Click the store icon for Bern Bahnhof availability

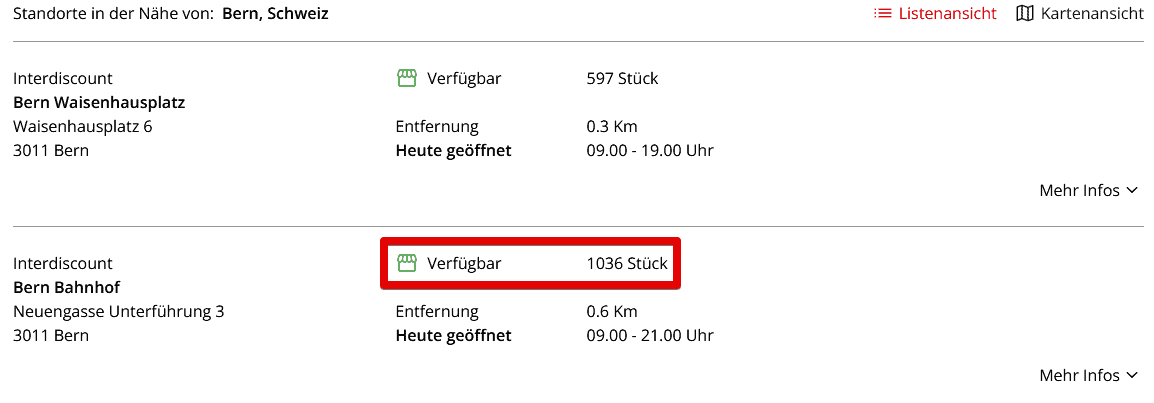click(406, 263)
